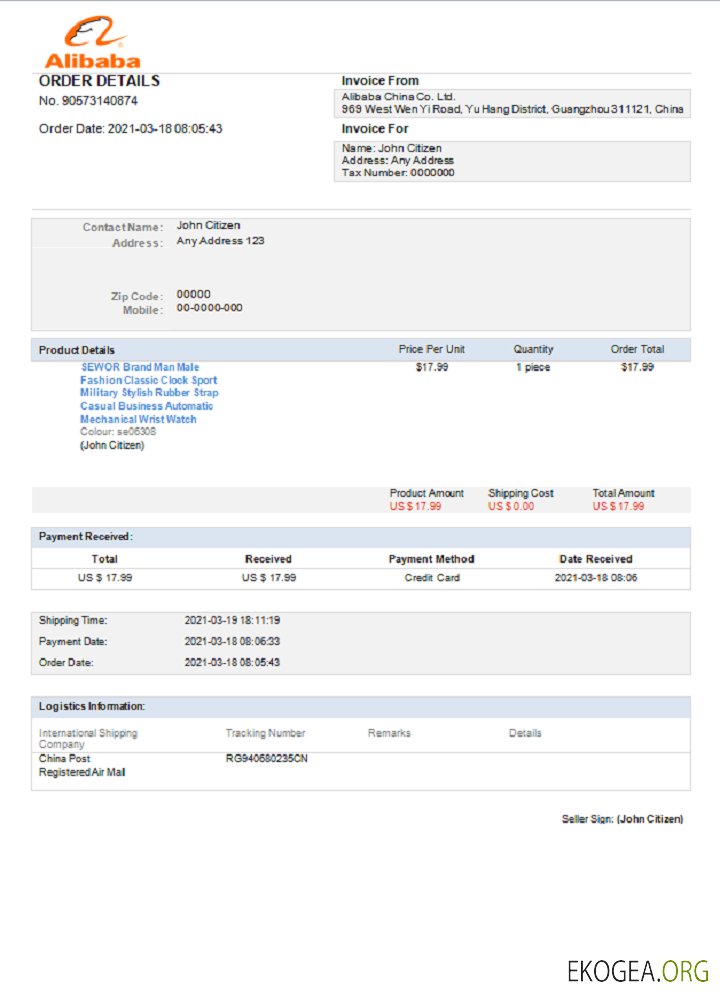Screen dimensions: 720x1000
Task: Click the Shipping Time value
Action: tap(232, 621)
